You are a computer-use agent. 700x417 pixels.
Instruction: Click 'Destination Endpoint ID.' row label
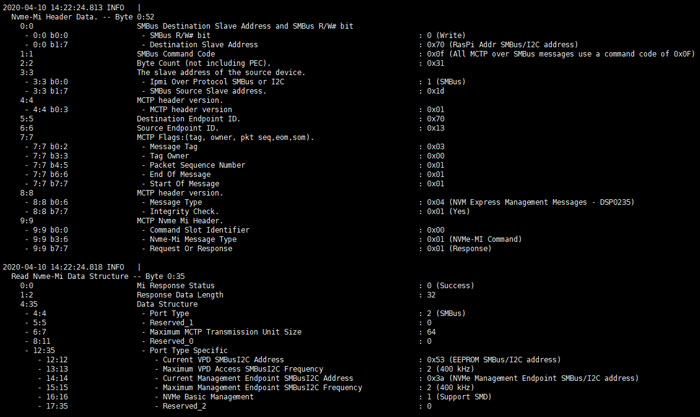click(188, 119)
